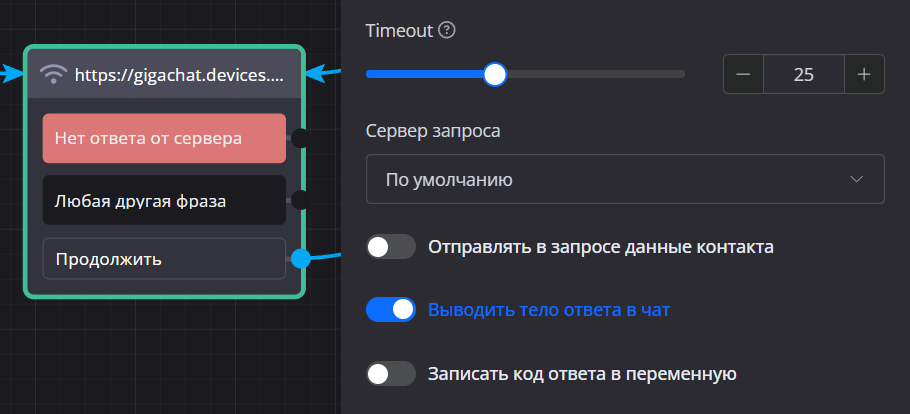Screen dimensions: 910x414
Task: Click the right blue arrow pointing at node
Action: 318,72
